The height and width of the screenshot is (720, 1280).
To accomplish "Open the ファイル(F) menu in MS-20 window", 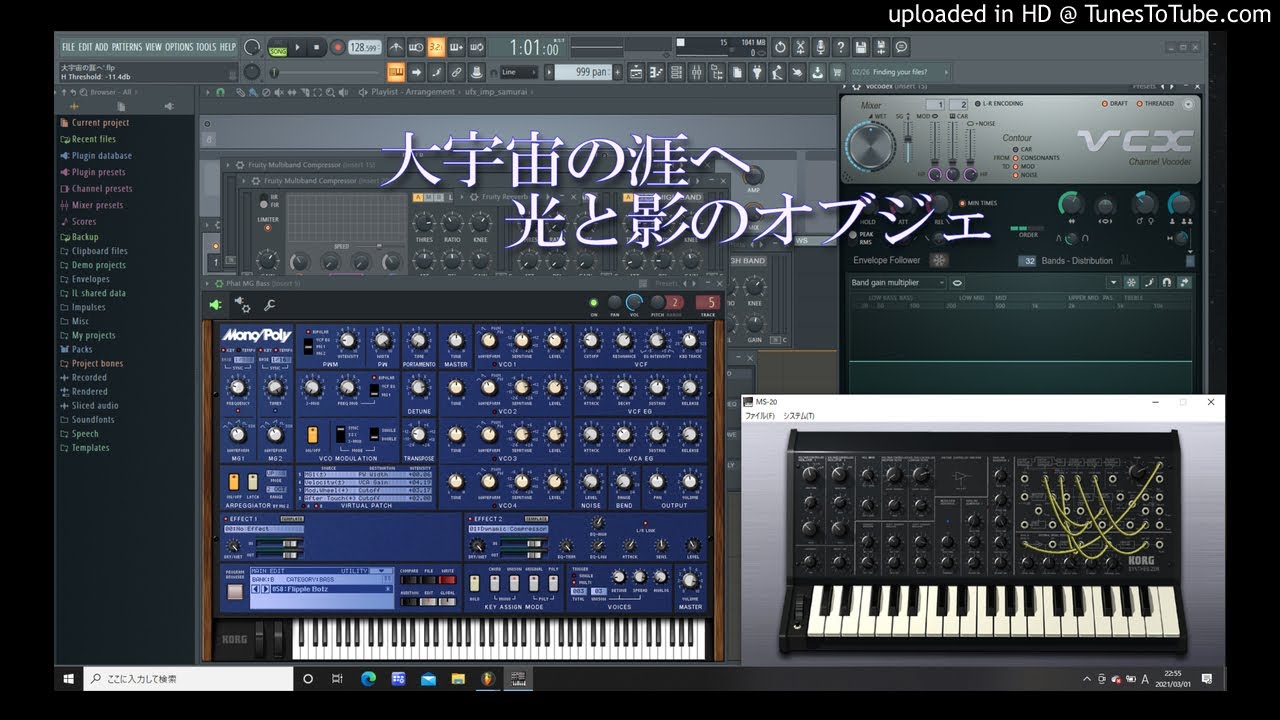I will pyautogui.click(x=760, y=416).
